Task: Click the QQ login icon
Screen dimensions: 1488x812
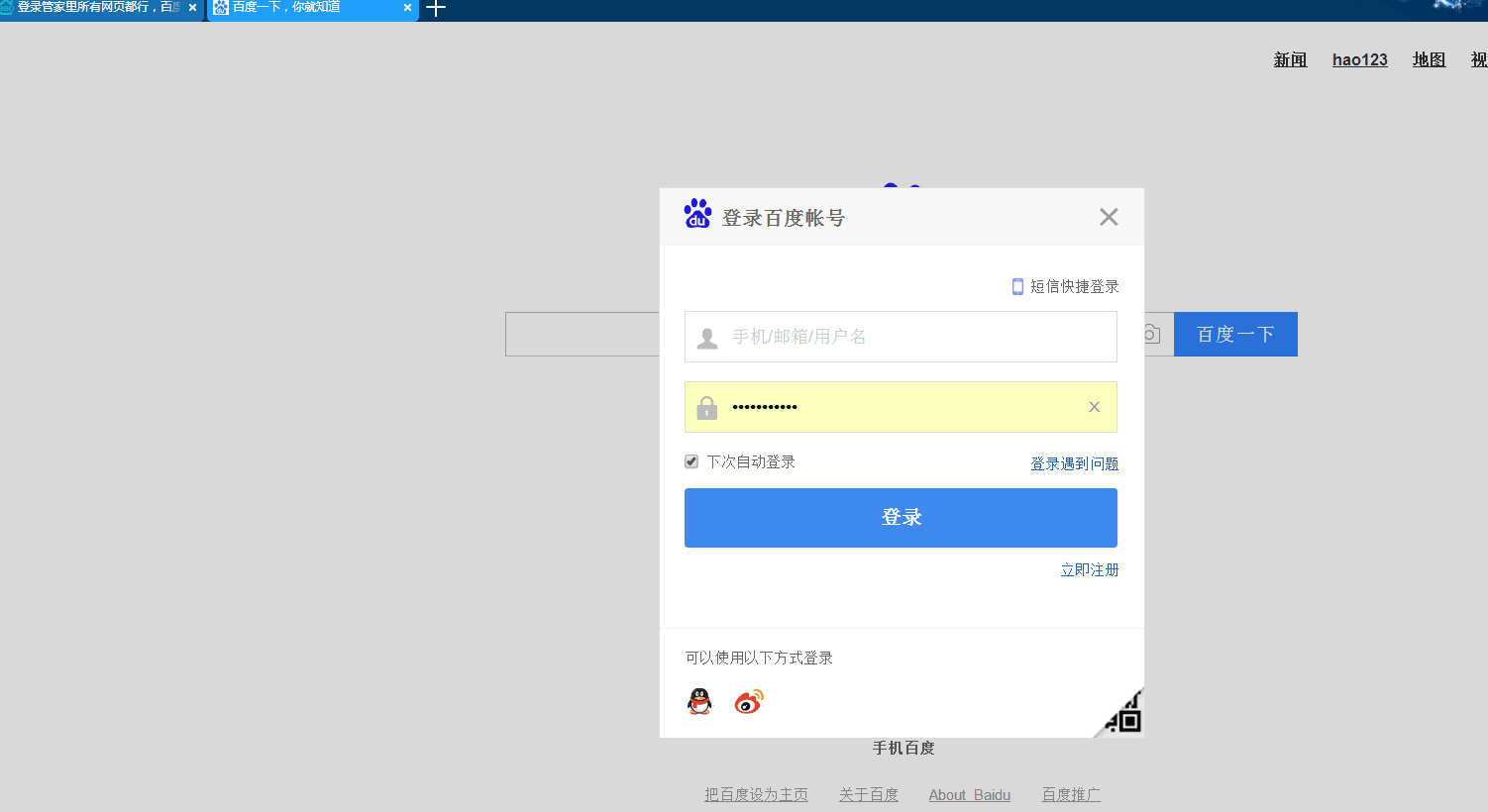Action: pos(699,701)
